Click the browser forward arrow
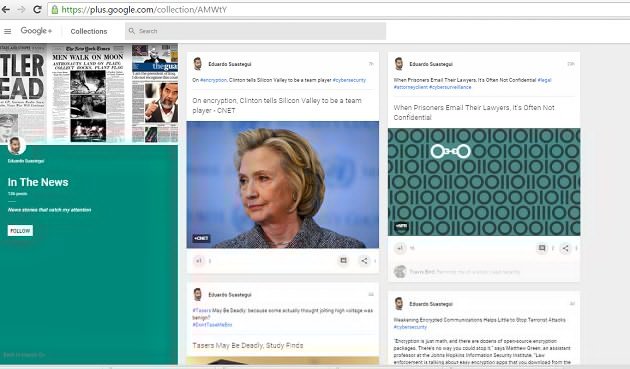Screen dimensions: 630x369 click(21, 9)
